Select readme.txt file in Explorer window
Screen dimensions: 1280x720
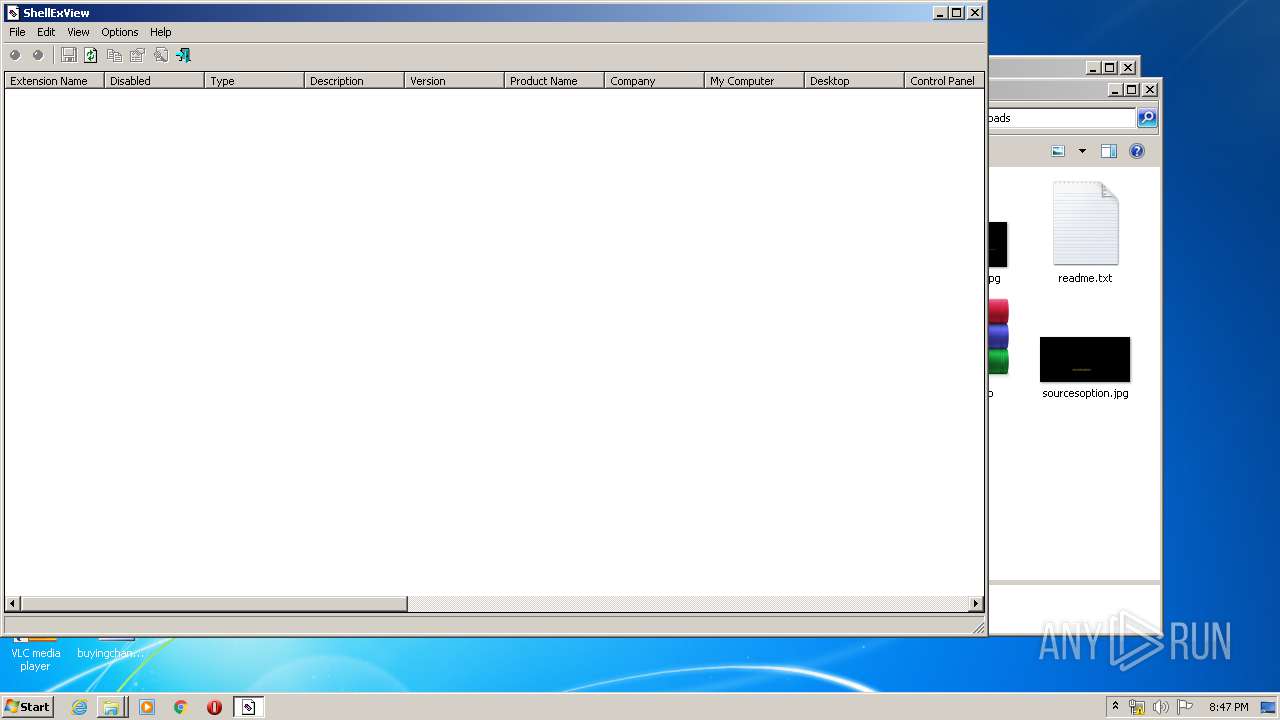(1085, 233)
